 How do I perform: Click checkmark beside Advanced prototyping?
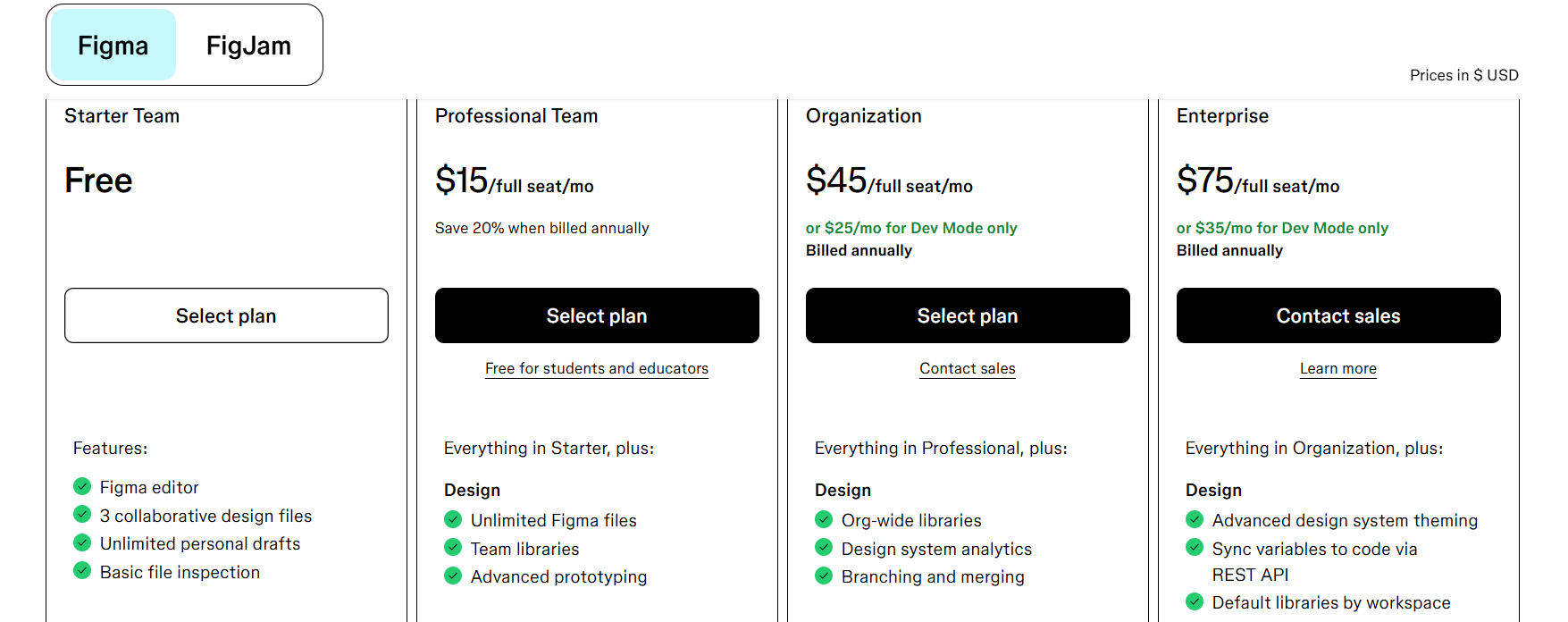coord(453,576)
